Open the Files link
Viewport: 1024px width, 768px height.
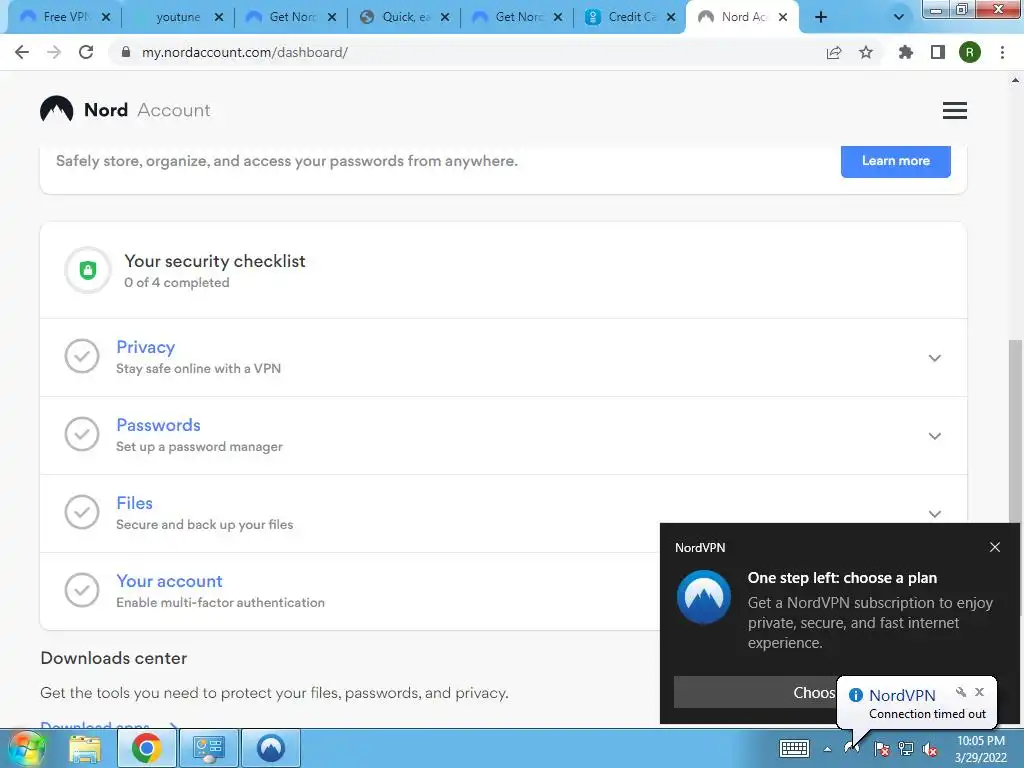click(x=135, y=503)
